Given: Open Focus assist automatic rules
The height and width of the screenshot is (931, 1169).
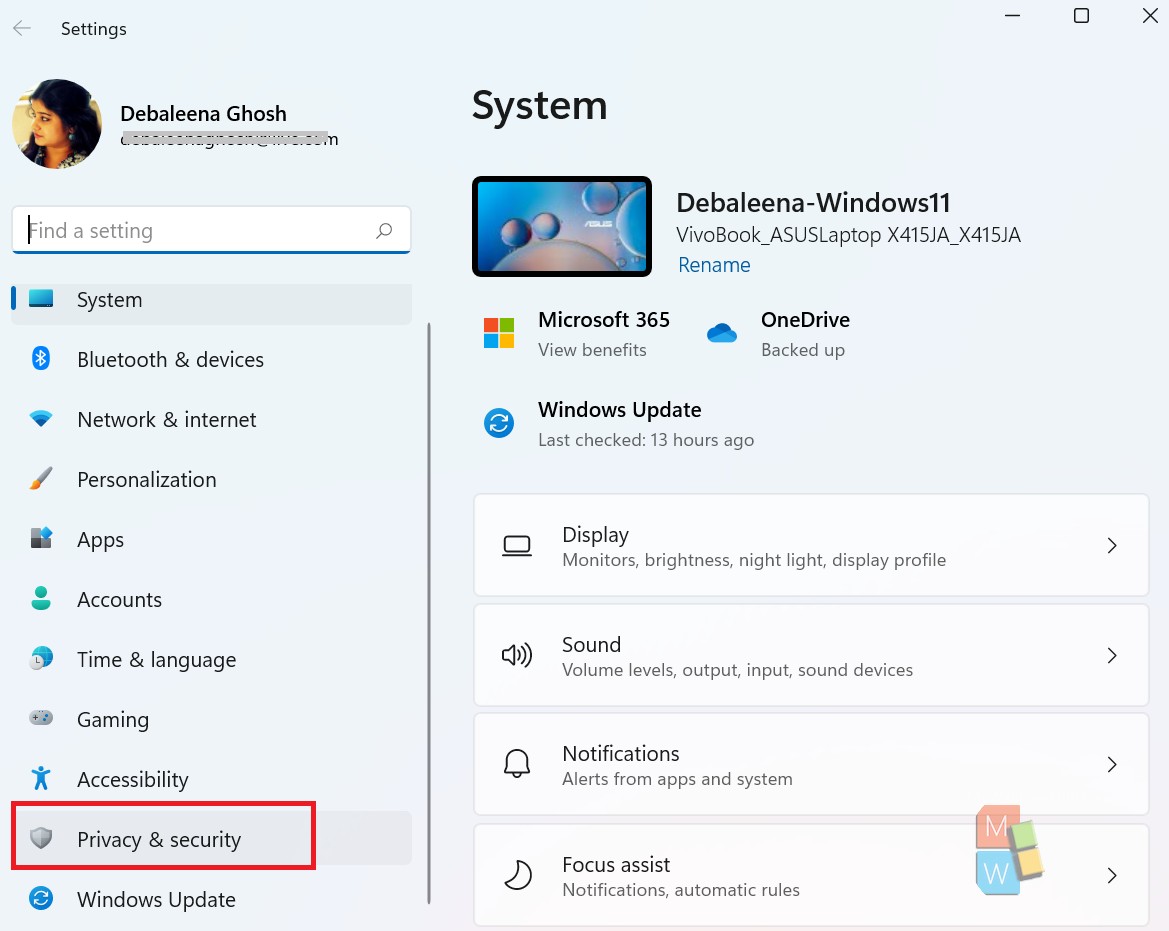Looking at the screenshot, I should pos(811,874).
